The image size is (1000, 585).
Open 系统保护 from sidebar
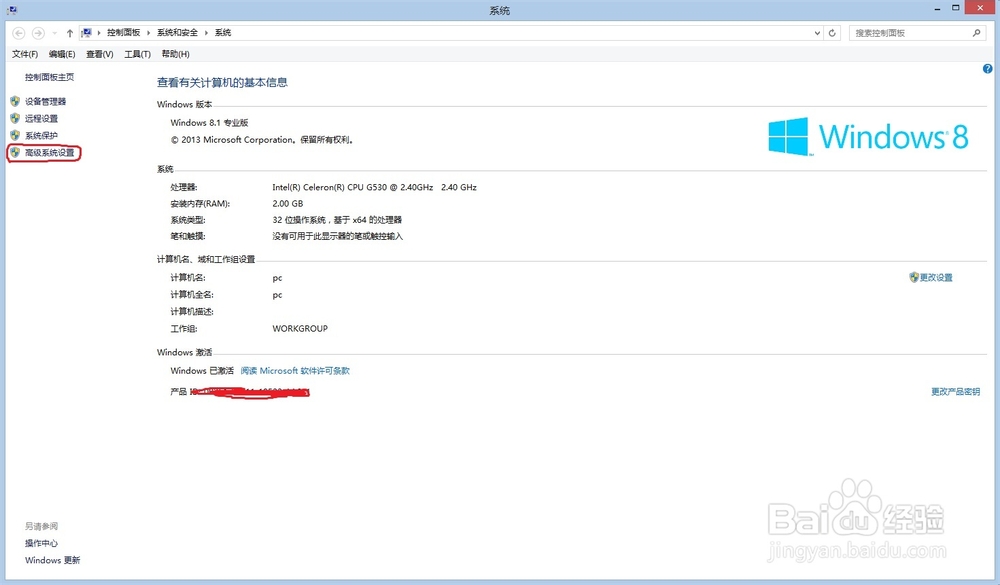pos(41,135)
